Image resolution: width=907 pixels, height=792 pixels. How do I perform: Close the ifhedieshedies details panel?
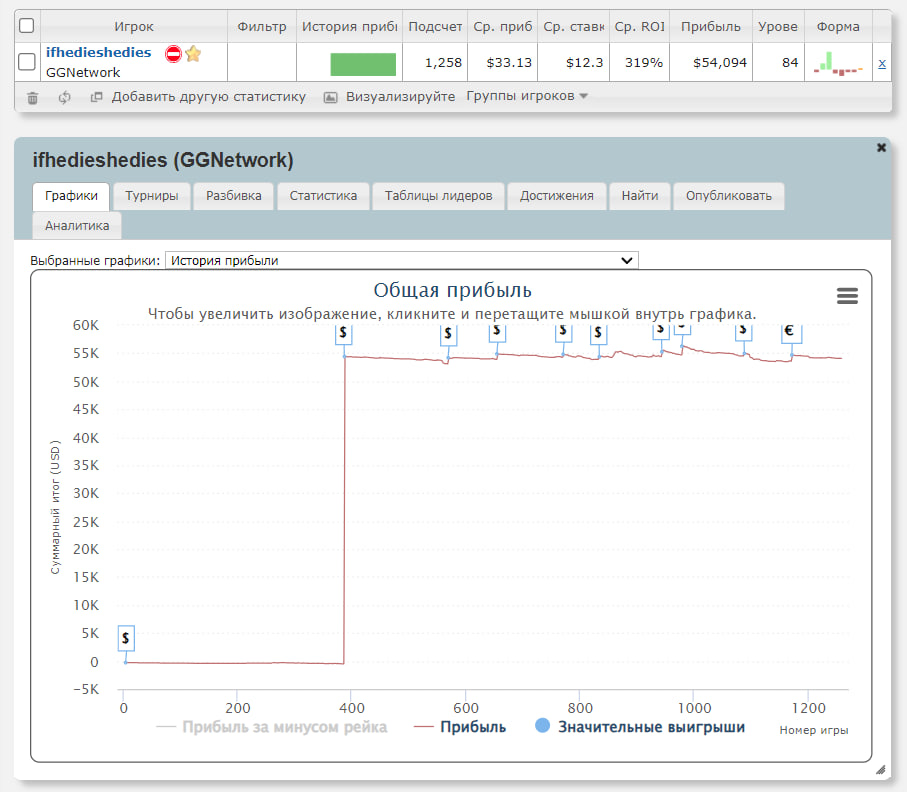[x=881, y=148]
